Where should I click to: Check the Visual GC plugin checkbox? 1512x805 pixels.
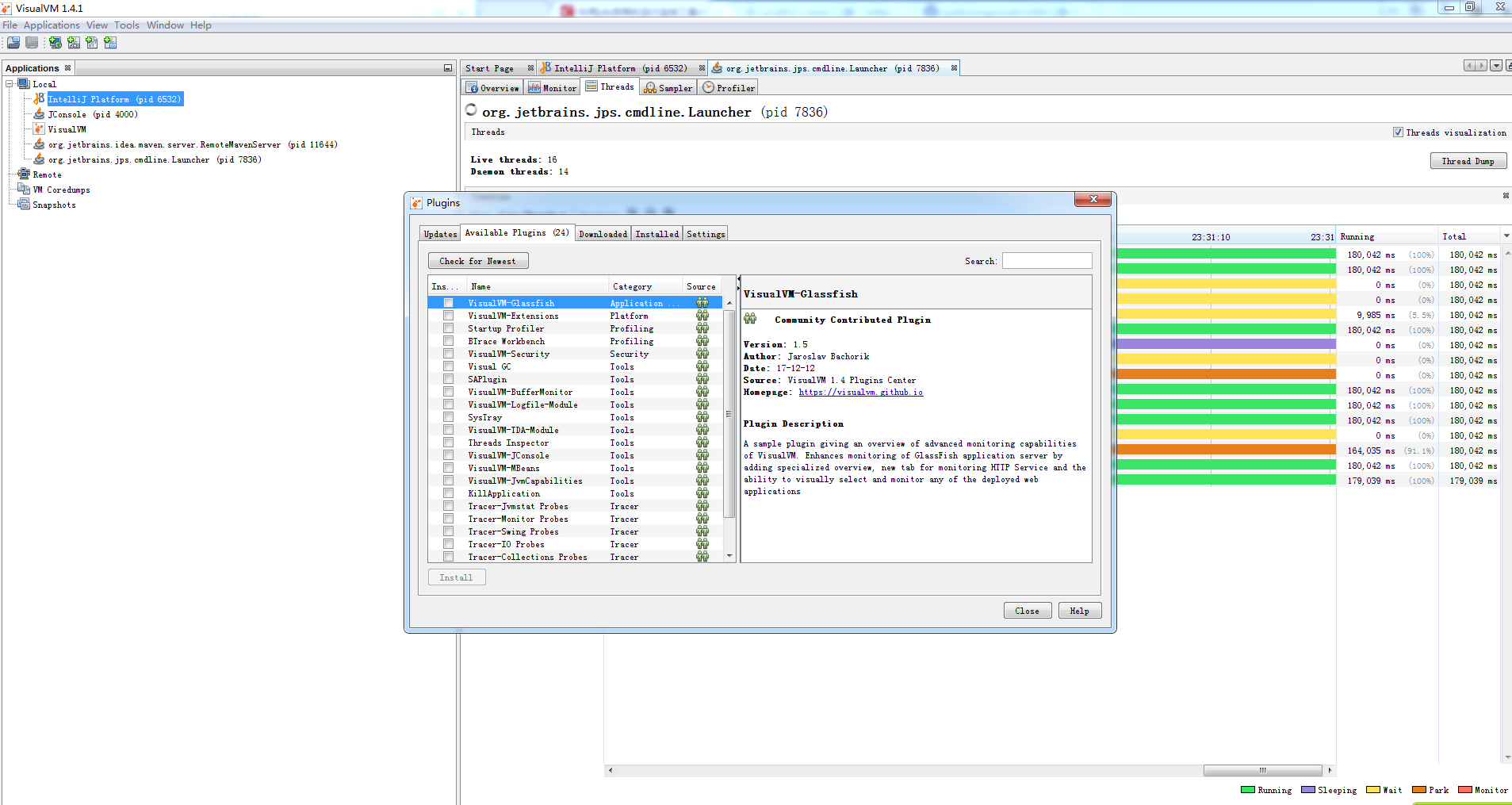[449, 366]
